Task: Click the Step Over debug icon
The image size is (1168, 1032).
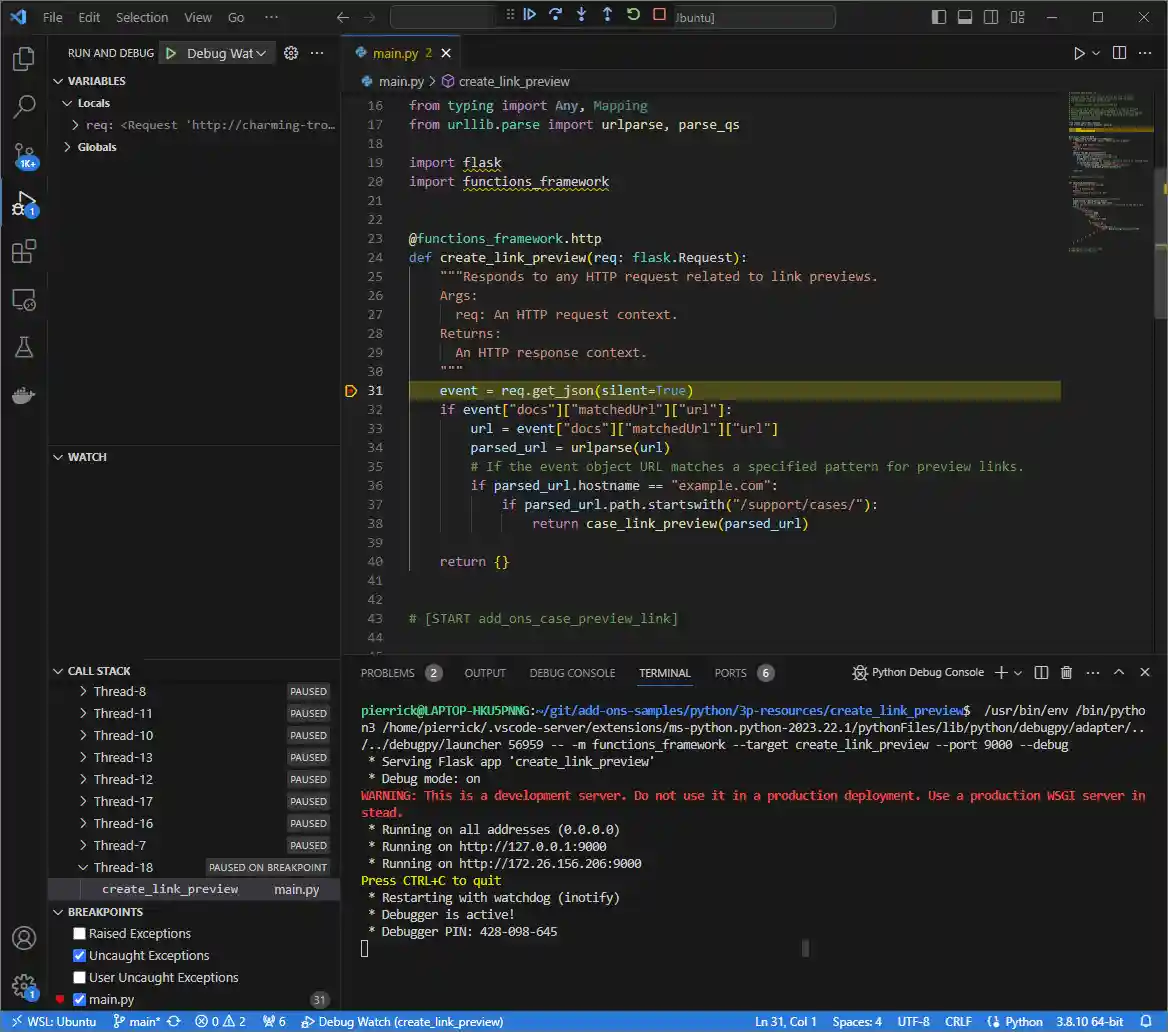Action: click(x=555, y=14)
